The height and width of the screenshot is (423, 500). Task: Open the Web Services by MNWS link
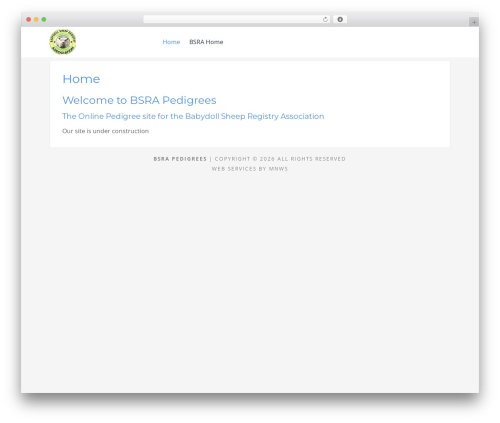click(250, 169)
